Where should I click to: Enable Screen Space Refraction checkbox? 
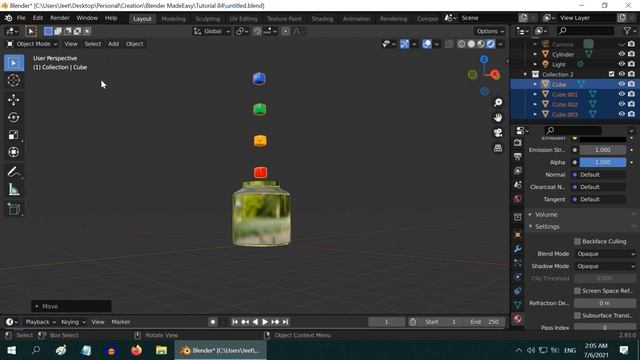[577, 291]
